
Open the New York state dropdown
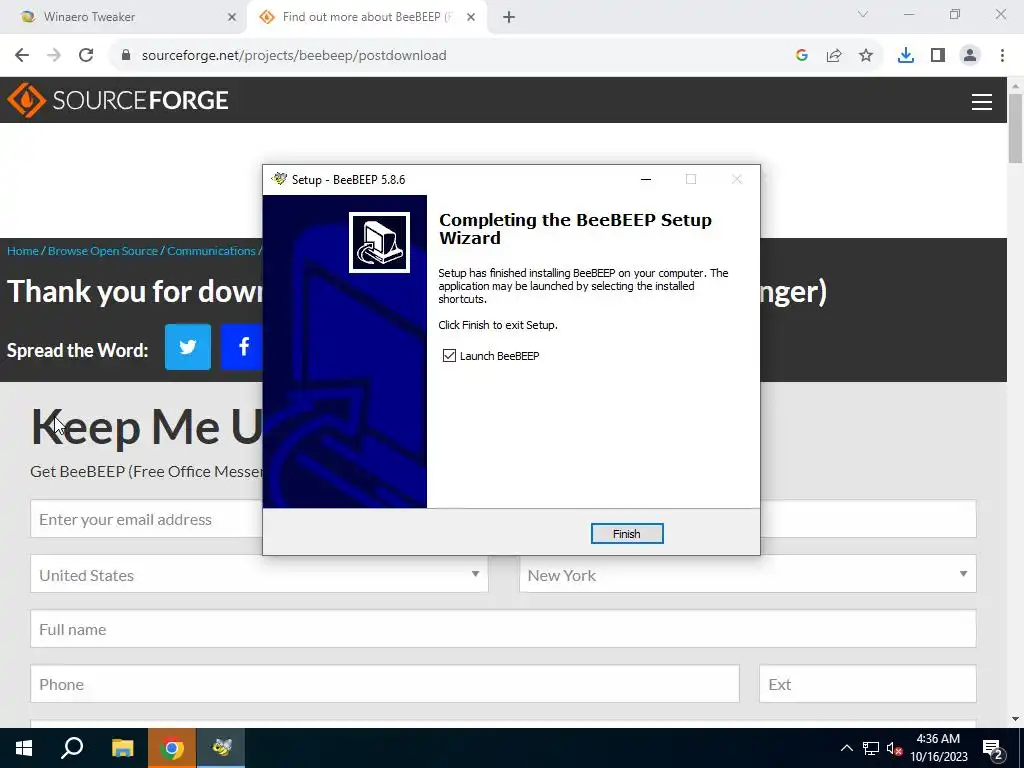748,574
